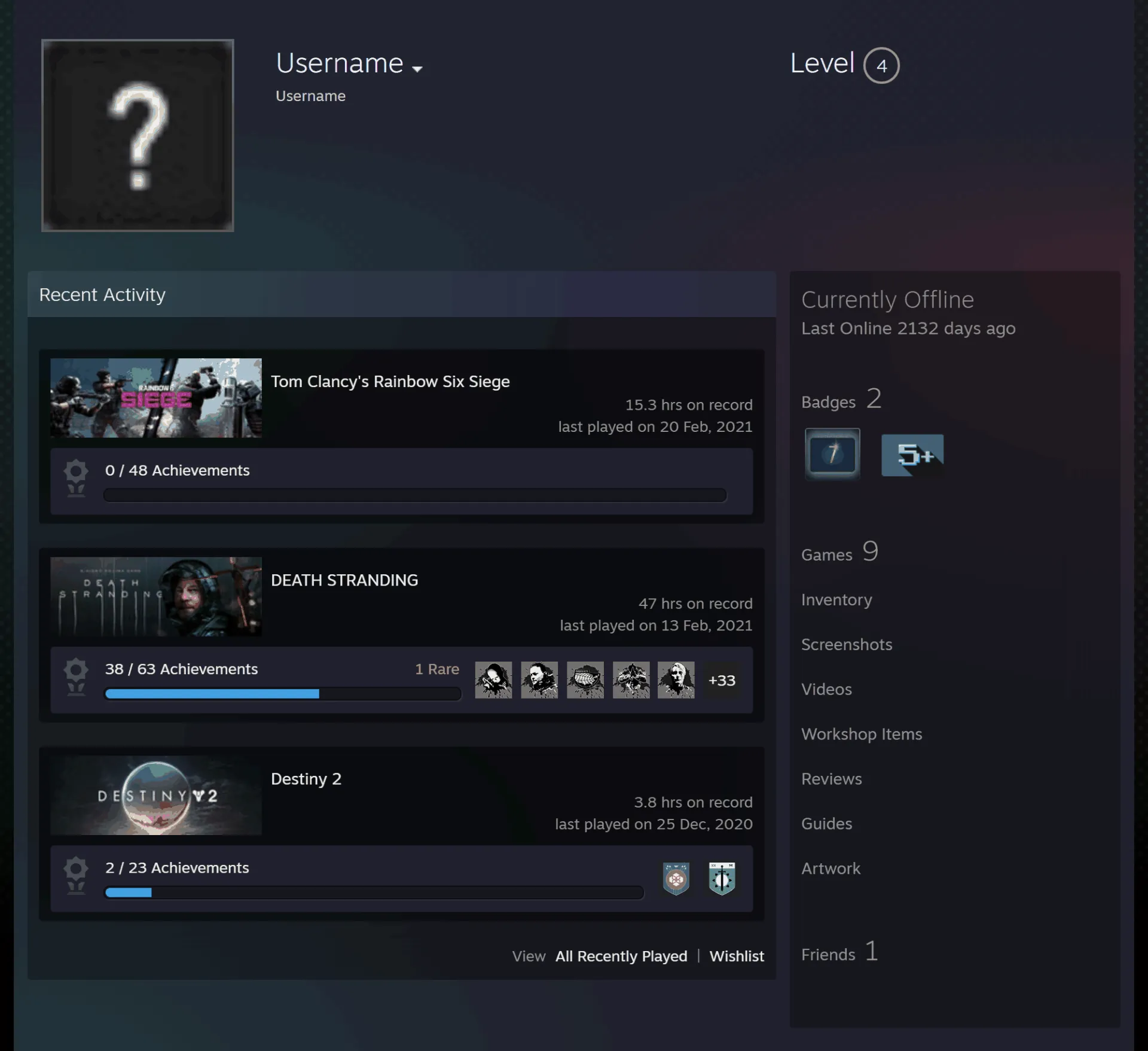Open 0 / 48 Achievements link
The height and width of the screenshot is (1051, 1148).
178,470
